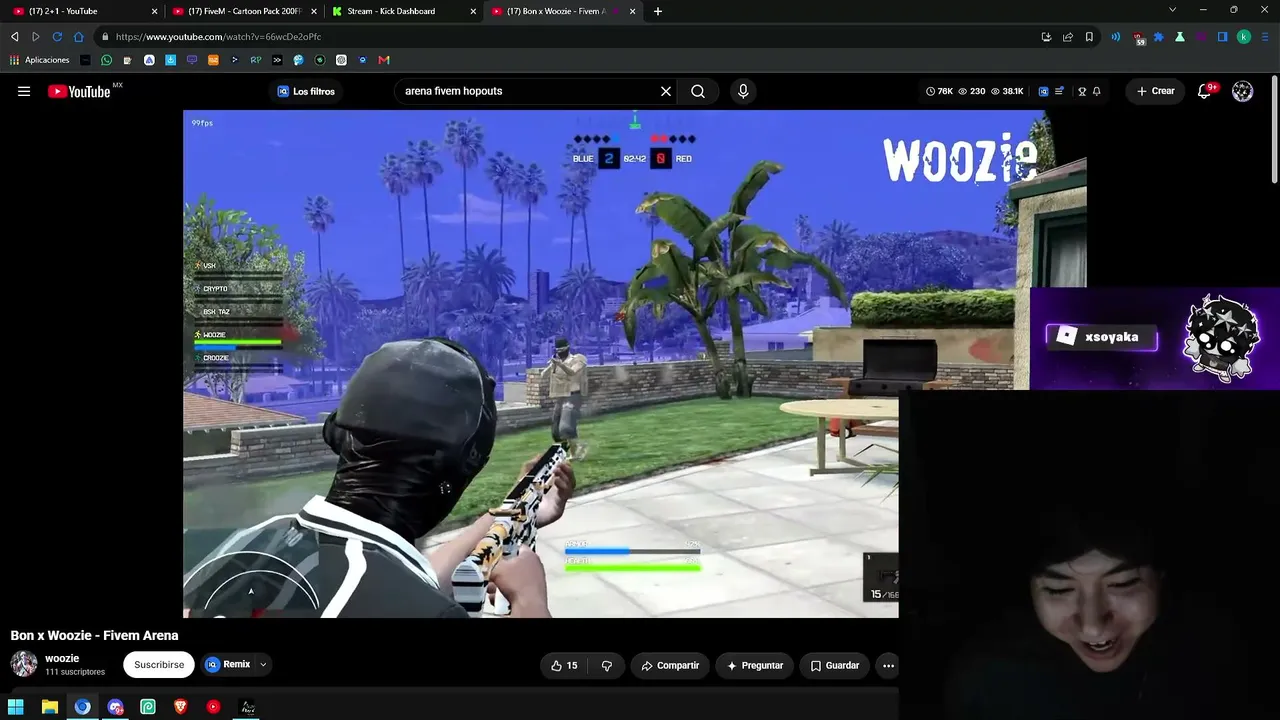This screenshot has height=720, width=1280.
Task: Open more actions menu beside Guardar
Action: coord(888,665)
